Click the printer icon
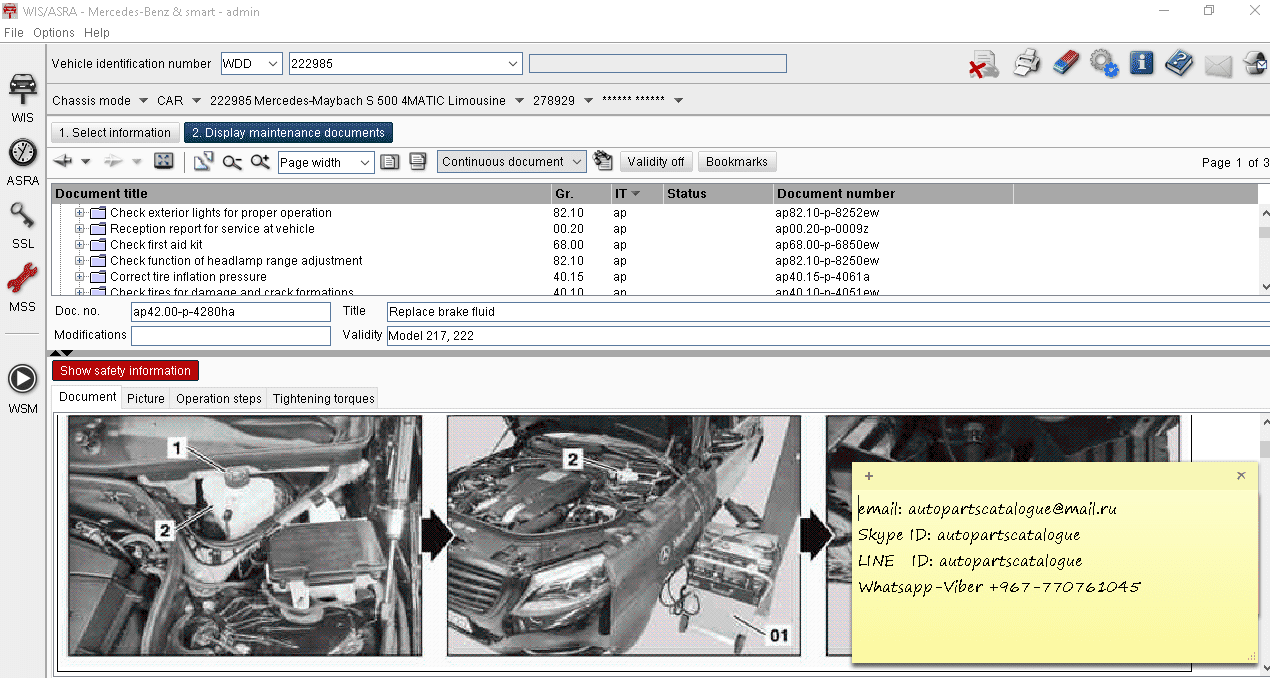 [1028, 64]
